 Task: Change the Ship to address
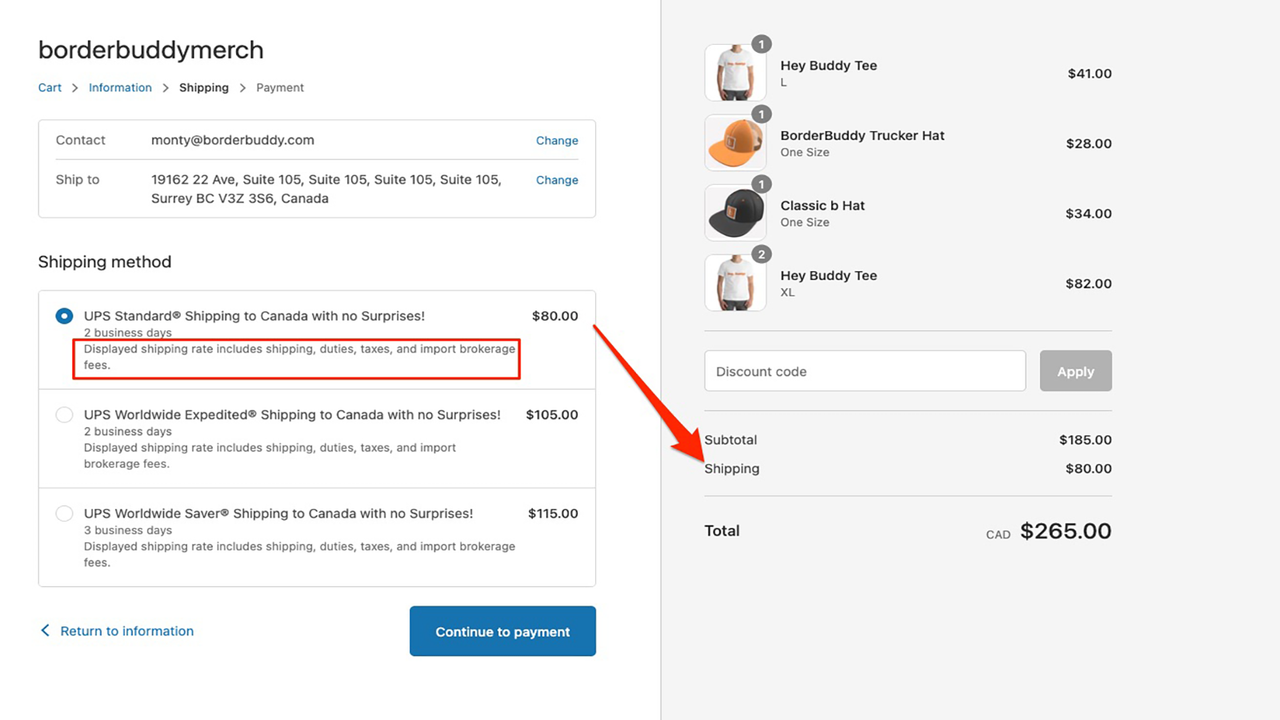coord(556,180)
